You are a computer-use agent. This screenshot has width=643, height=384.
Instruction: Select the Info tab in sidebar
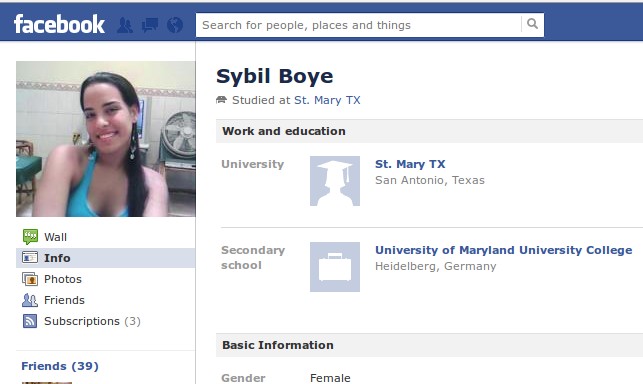coord(105,258)
